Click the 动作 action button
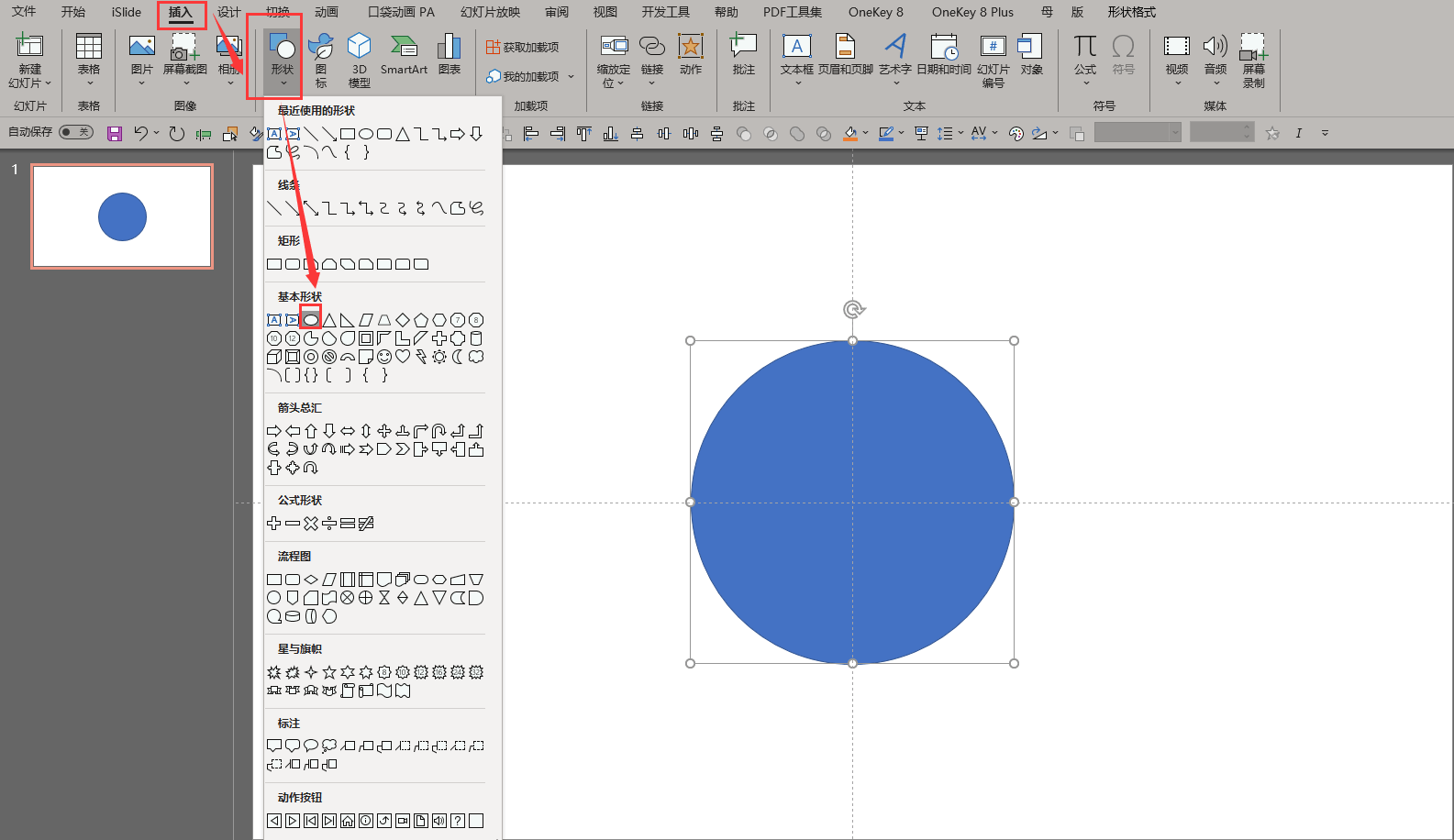1454x840 pixels. coord(691,55)
